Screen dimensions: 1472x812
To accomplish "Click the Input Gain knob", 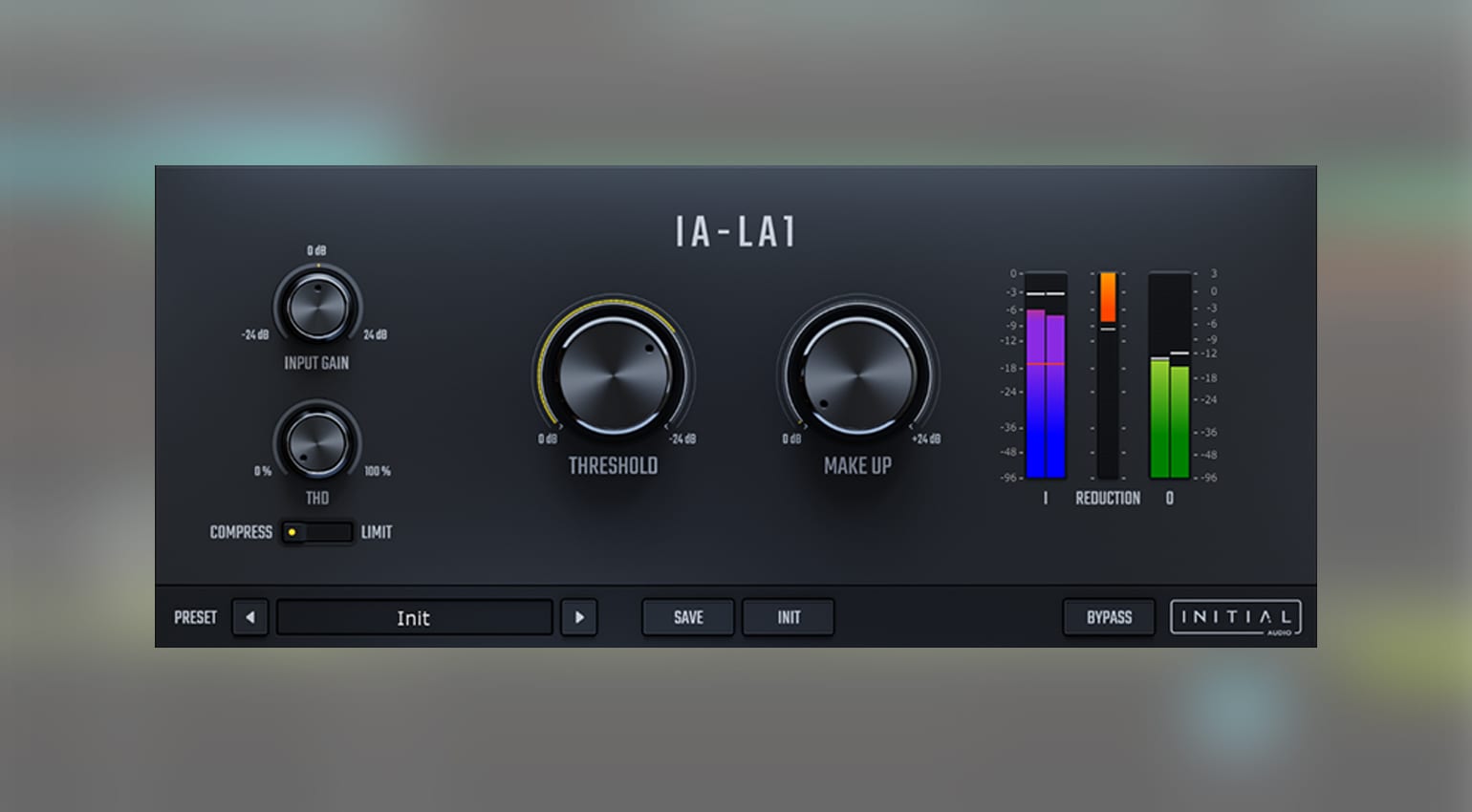I will (317, 306).
